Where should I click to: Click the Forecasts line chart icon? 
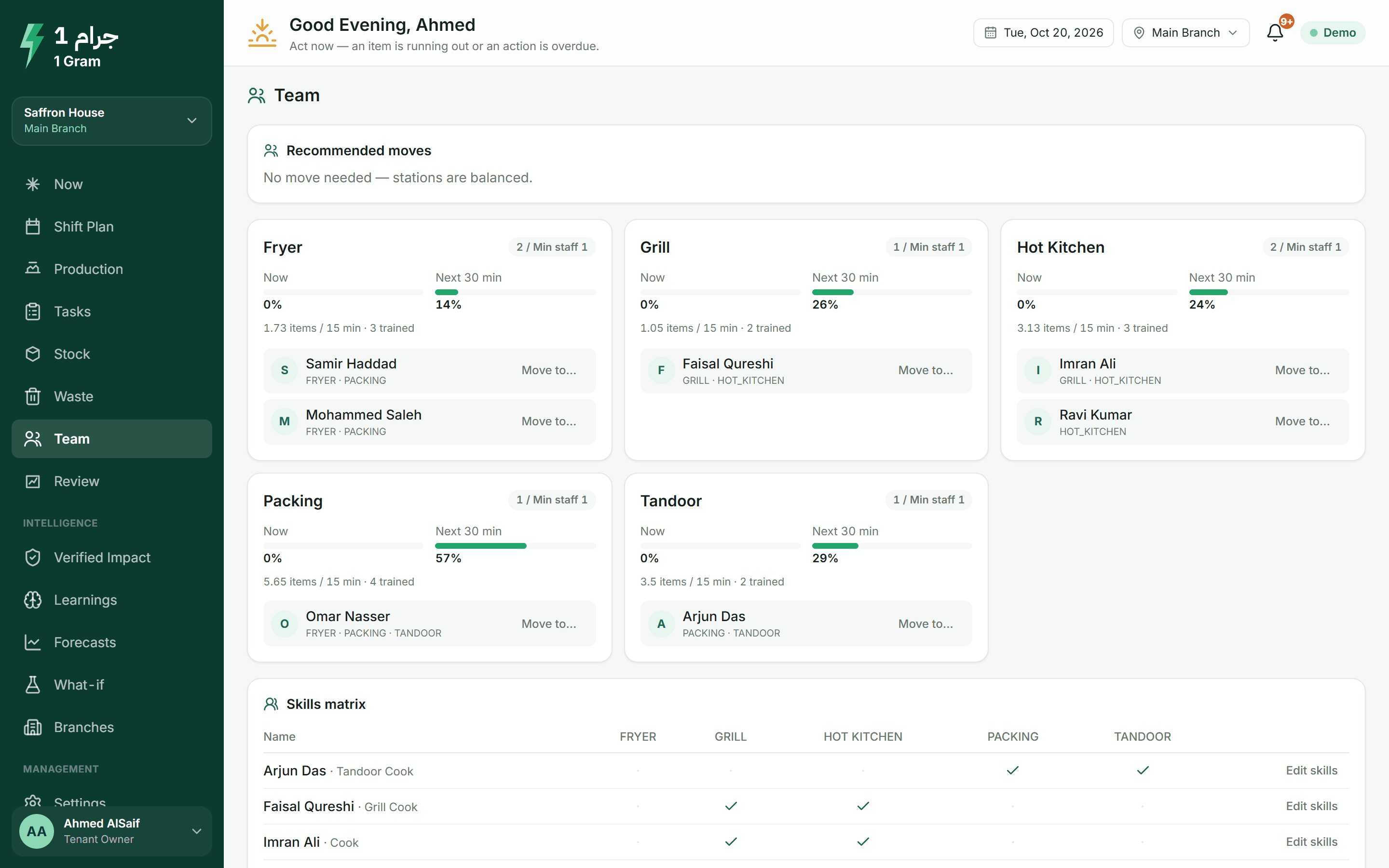33,642
